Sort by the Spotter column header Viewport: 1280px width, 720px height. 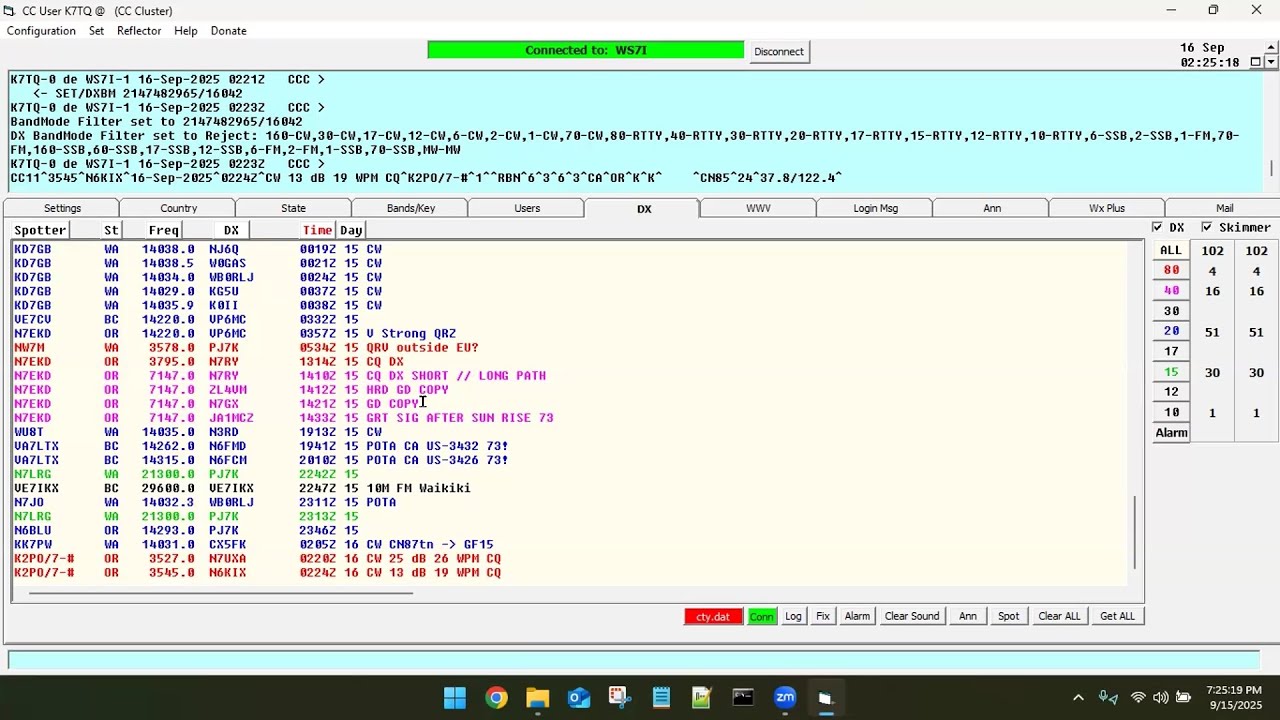40,230
